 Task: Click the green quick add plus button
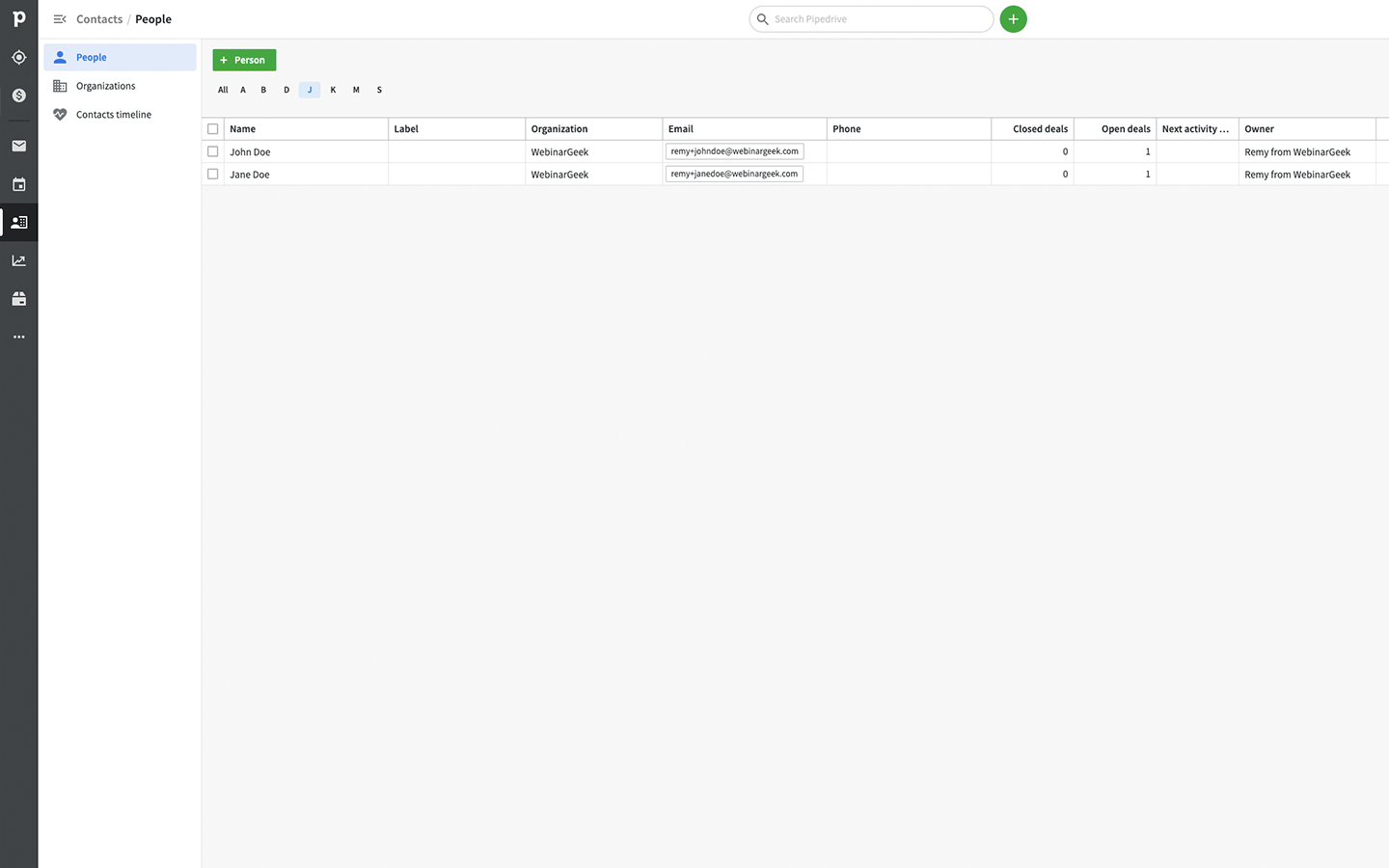(1013, 19)
